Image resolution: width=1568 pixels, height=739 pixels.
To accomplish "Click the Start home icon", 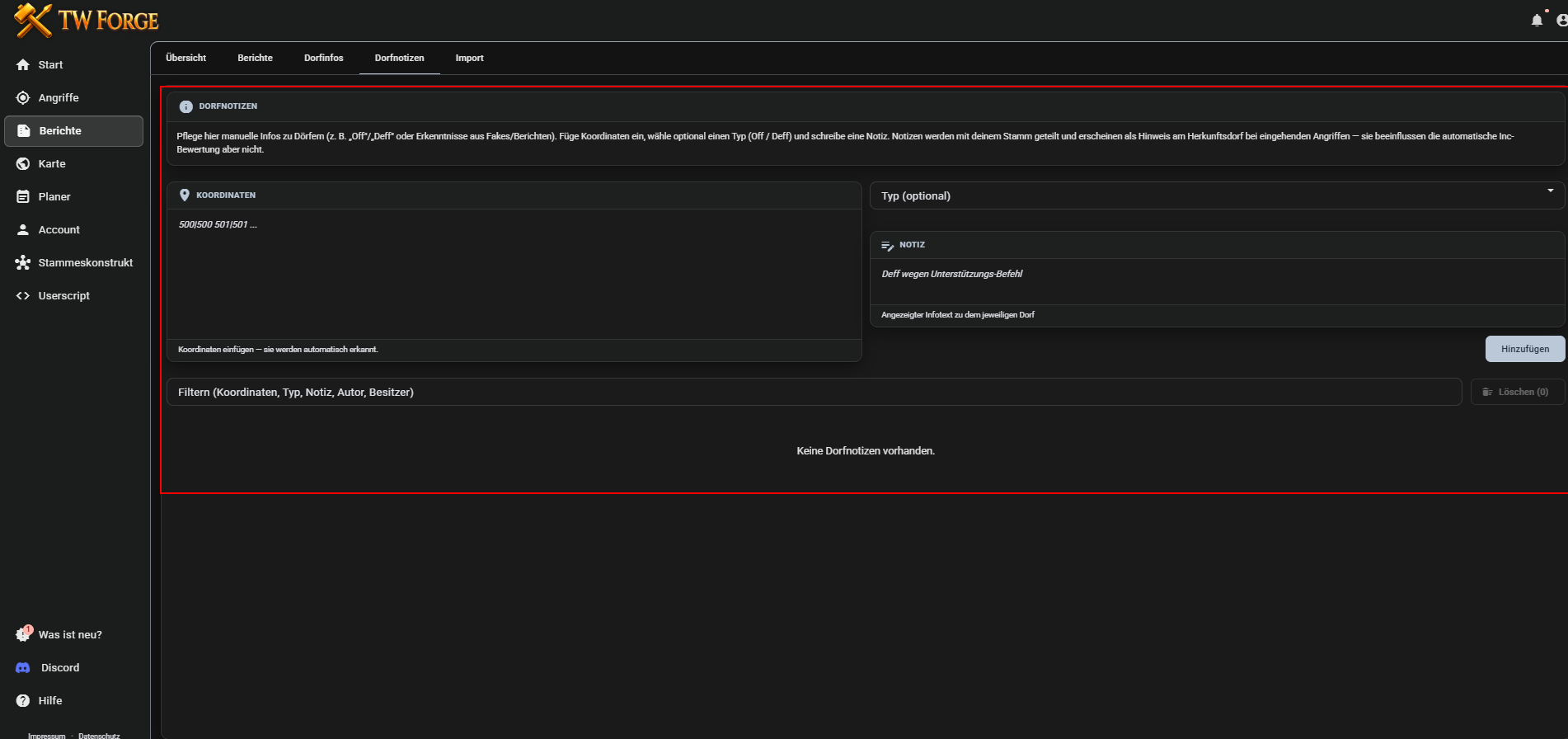I will pyautogui.click(x=23, y=64).
